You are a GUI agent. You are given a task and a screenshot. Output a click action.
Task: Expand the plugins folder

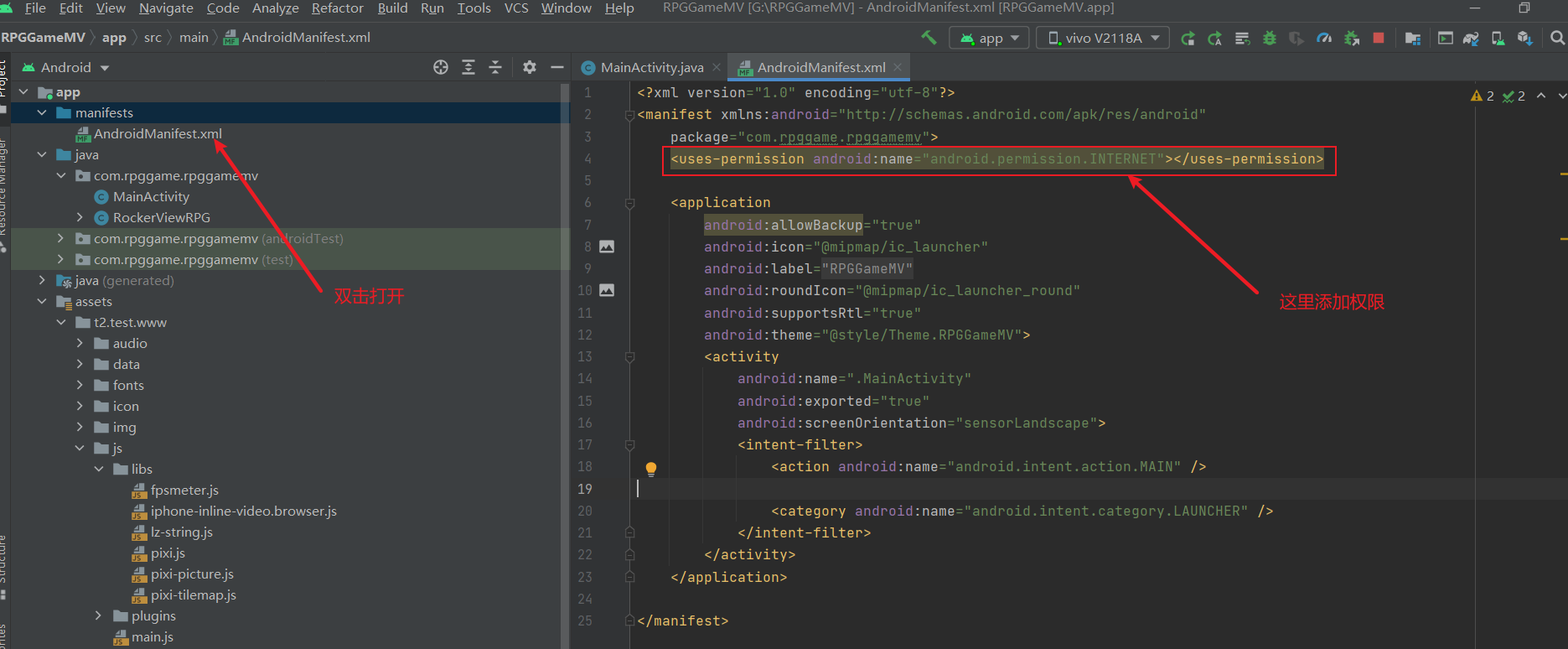coord(99,615)
